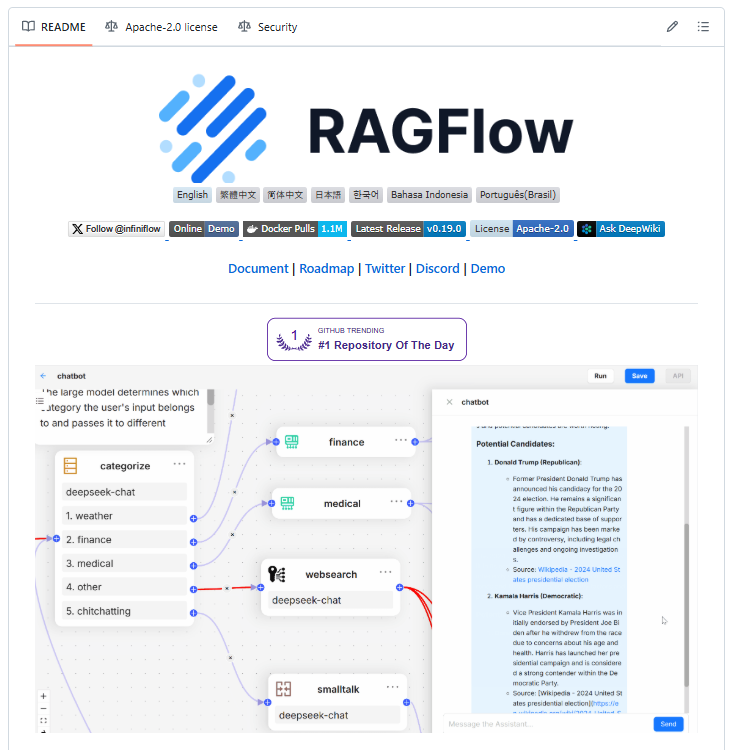The image size is (729, 750).
Task: Click the Security scale icon
Action: point(244,26)
